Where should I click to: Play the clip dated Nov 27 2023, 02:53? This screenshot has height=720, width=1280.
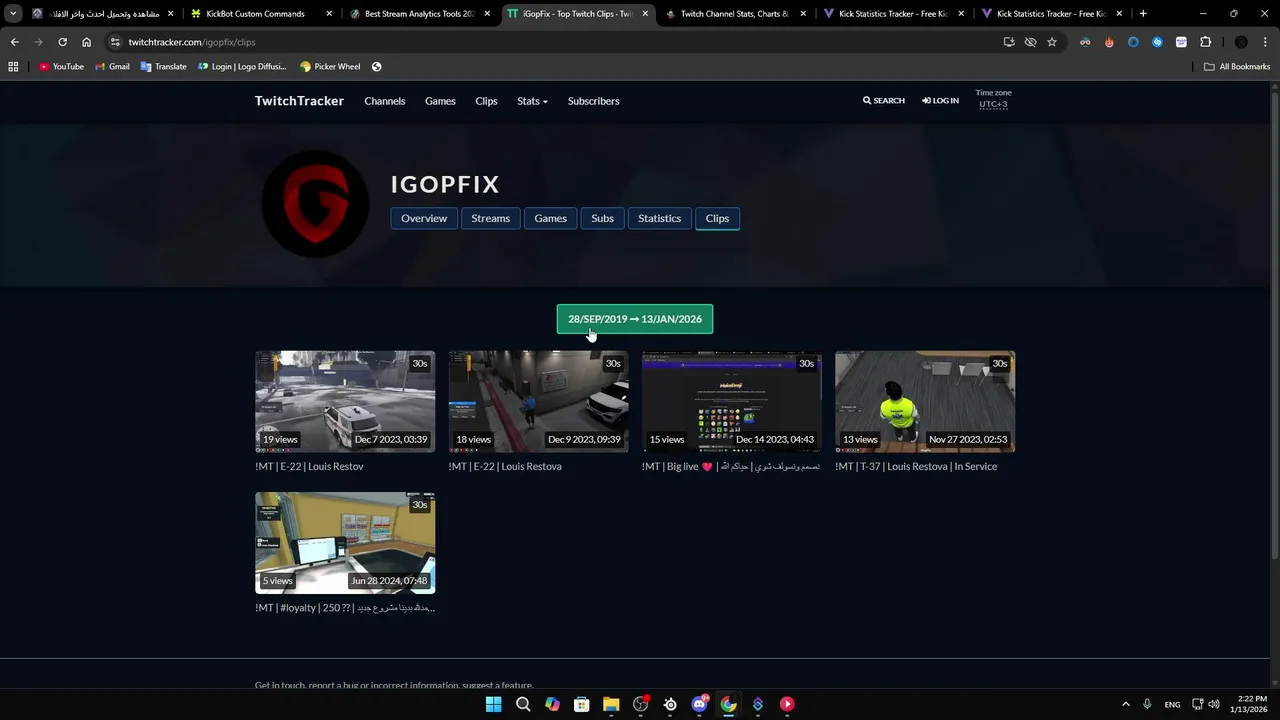[925, 401]
